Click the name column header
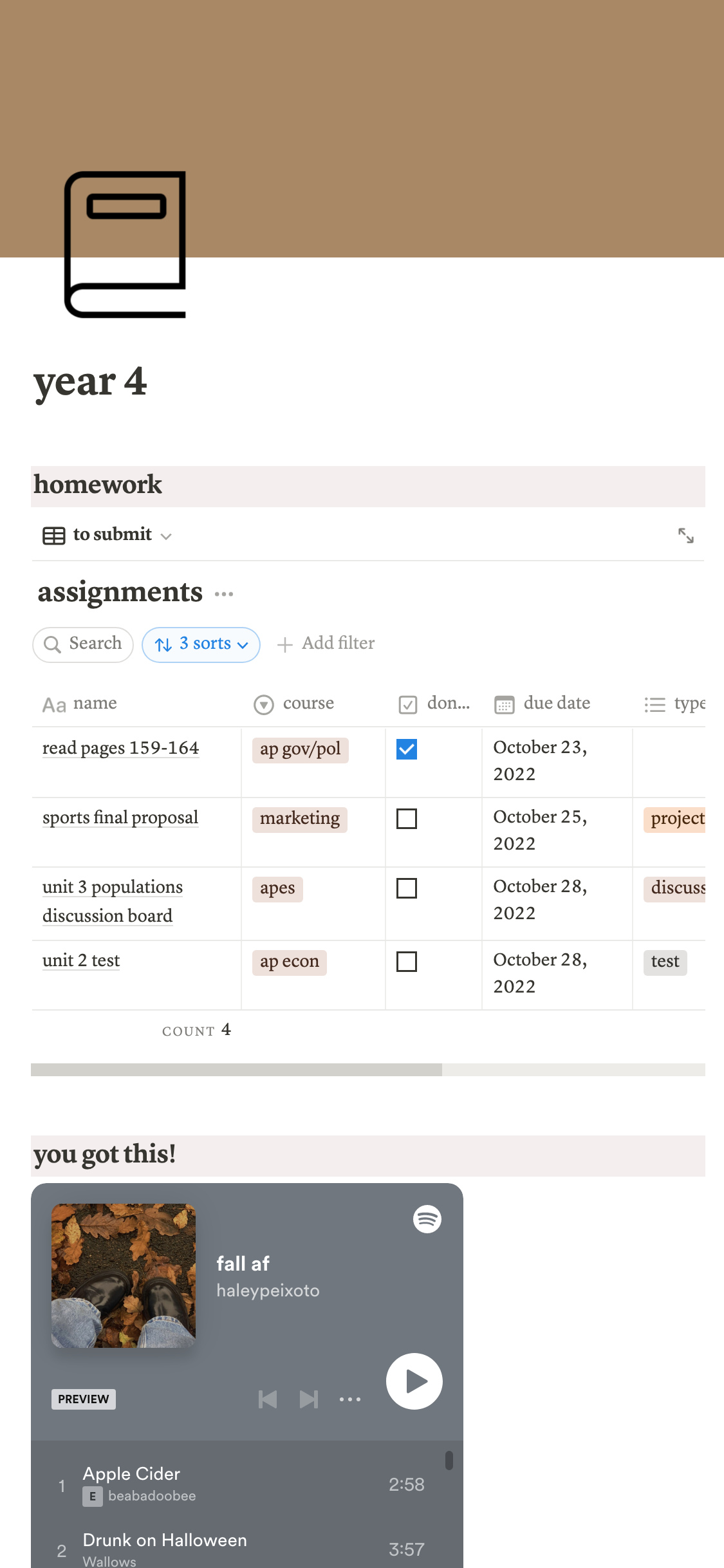The width and height of the screenshot is (724, 1568). (94, 704)
